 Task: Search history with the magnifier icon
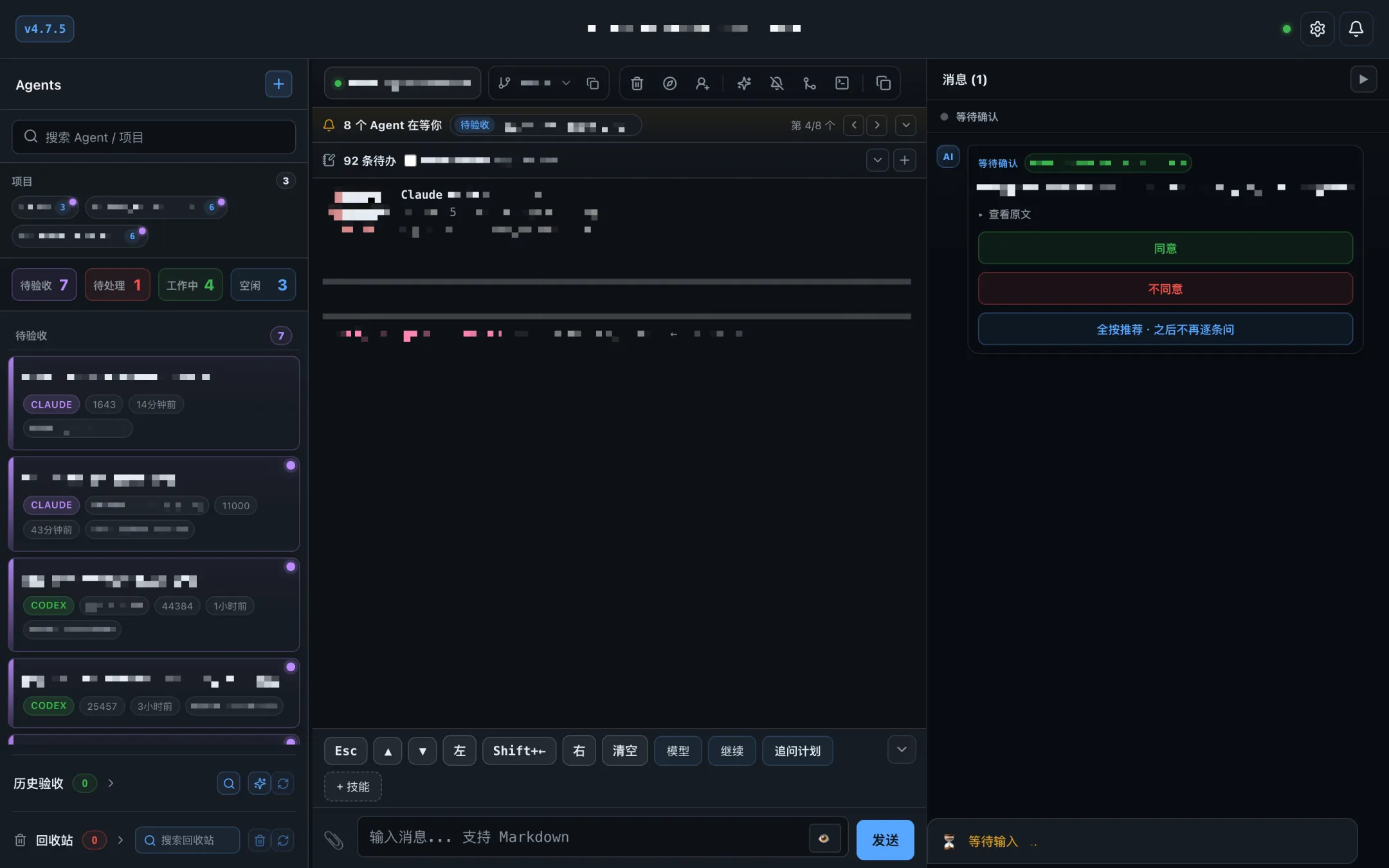click(228, 783)
